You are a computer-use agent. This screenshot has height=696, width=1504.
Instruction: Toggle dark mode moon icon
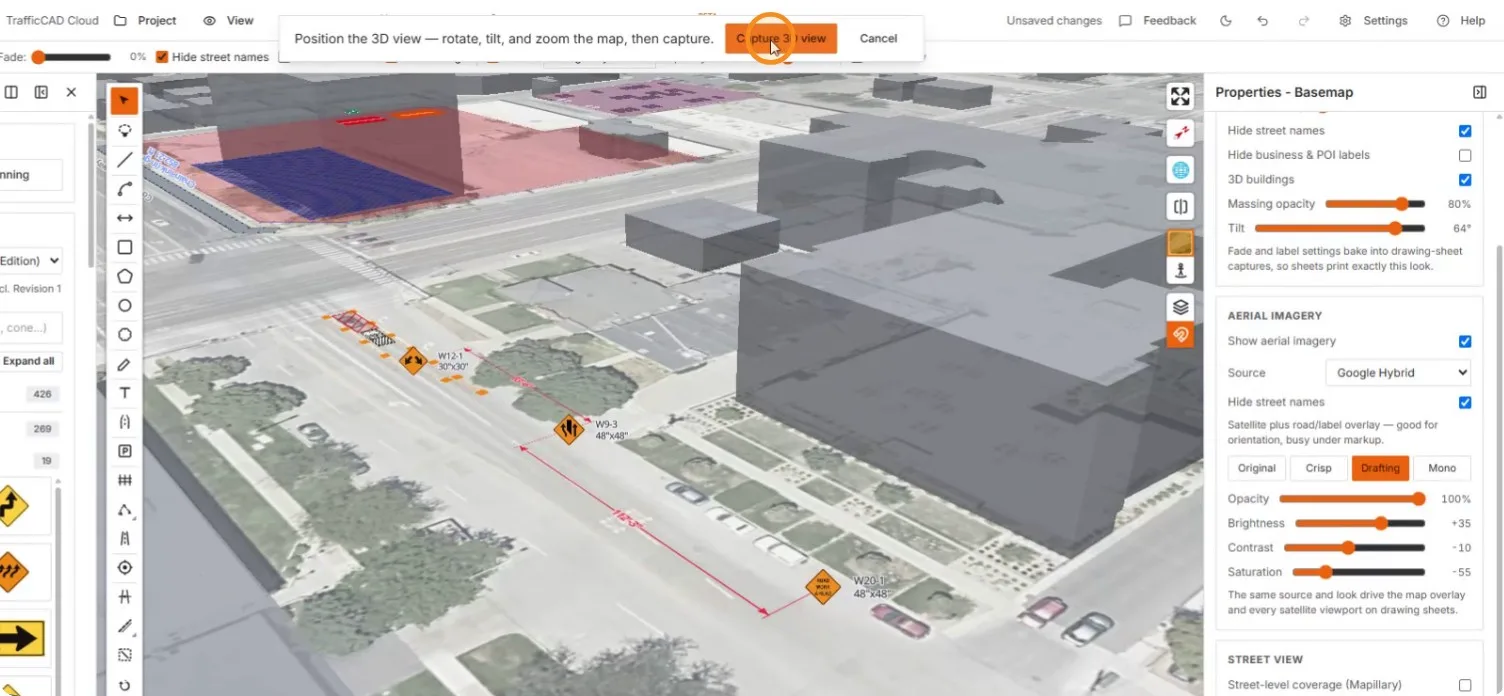point(1226,20)
